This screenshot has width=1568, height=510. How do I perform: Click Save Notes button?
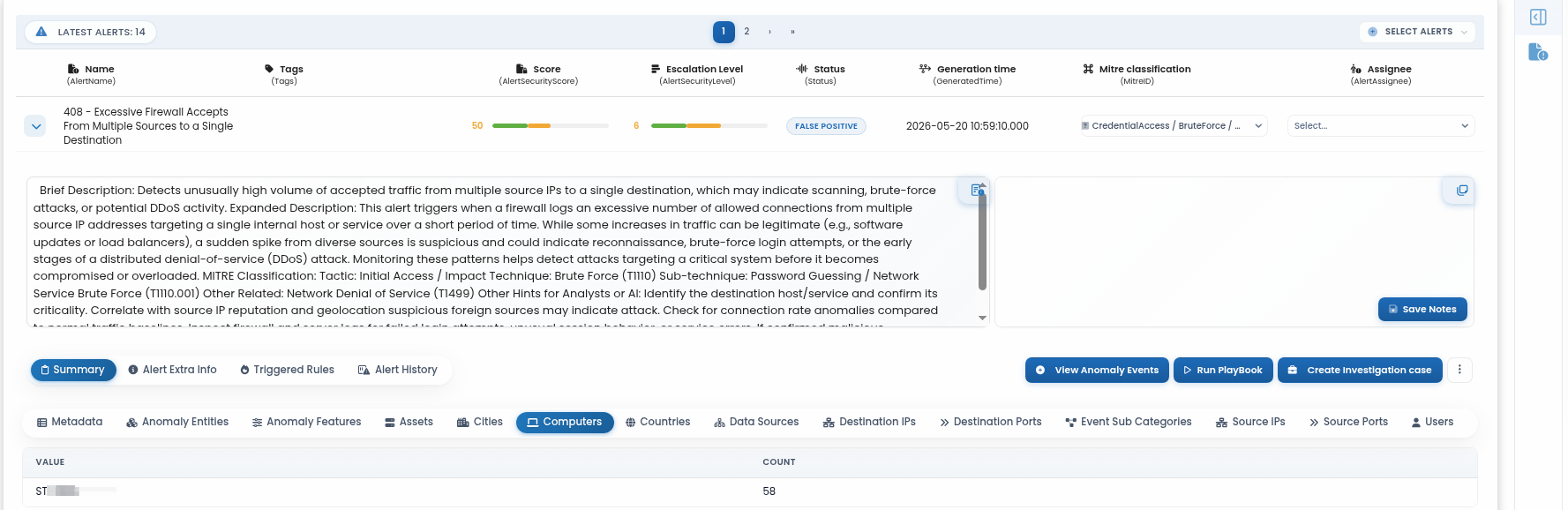(1422, 309)
